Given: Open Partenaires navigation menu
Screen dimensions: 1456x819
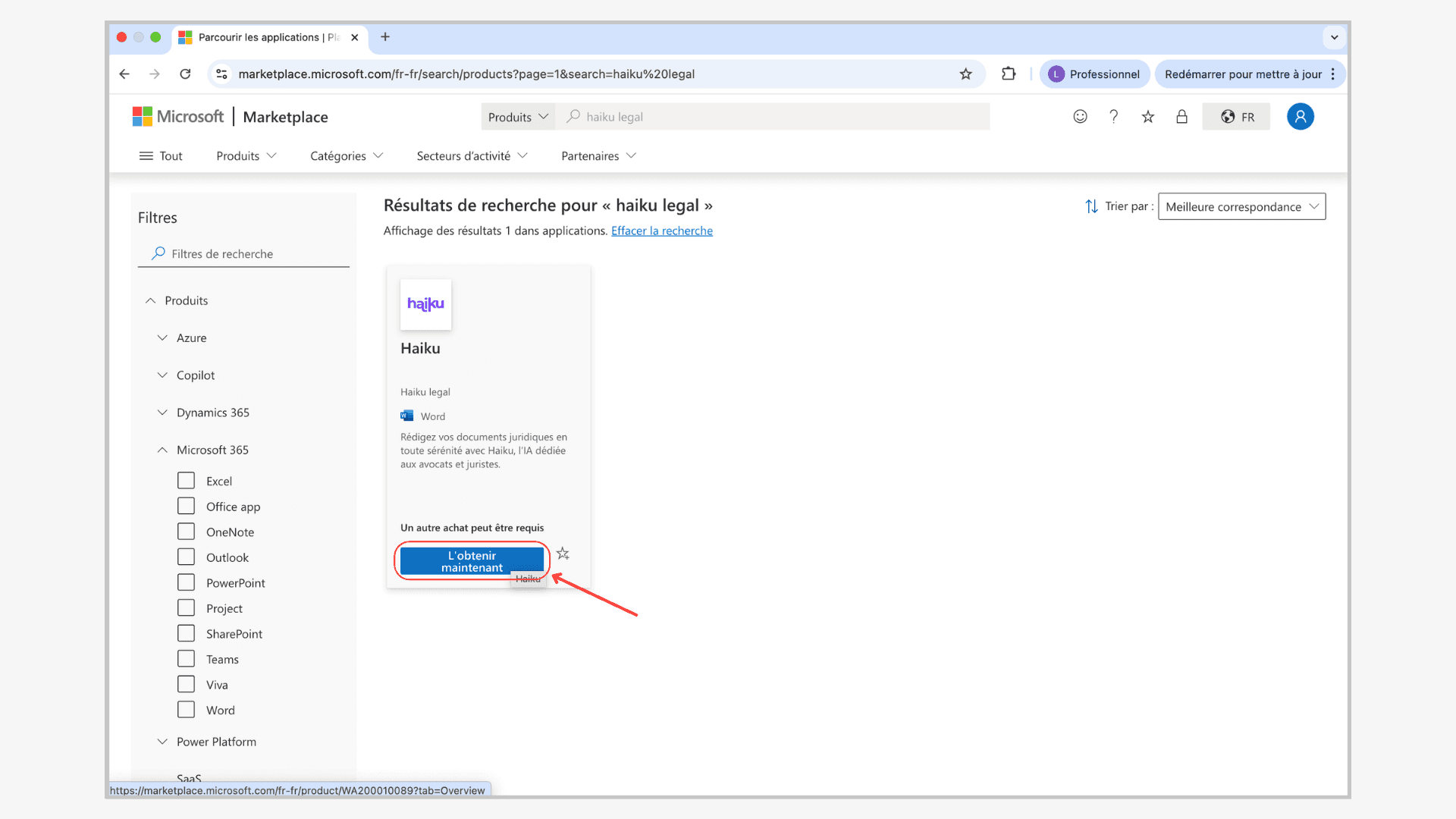Looking at the screenshot, I should (598, 156).
